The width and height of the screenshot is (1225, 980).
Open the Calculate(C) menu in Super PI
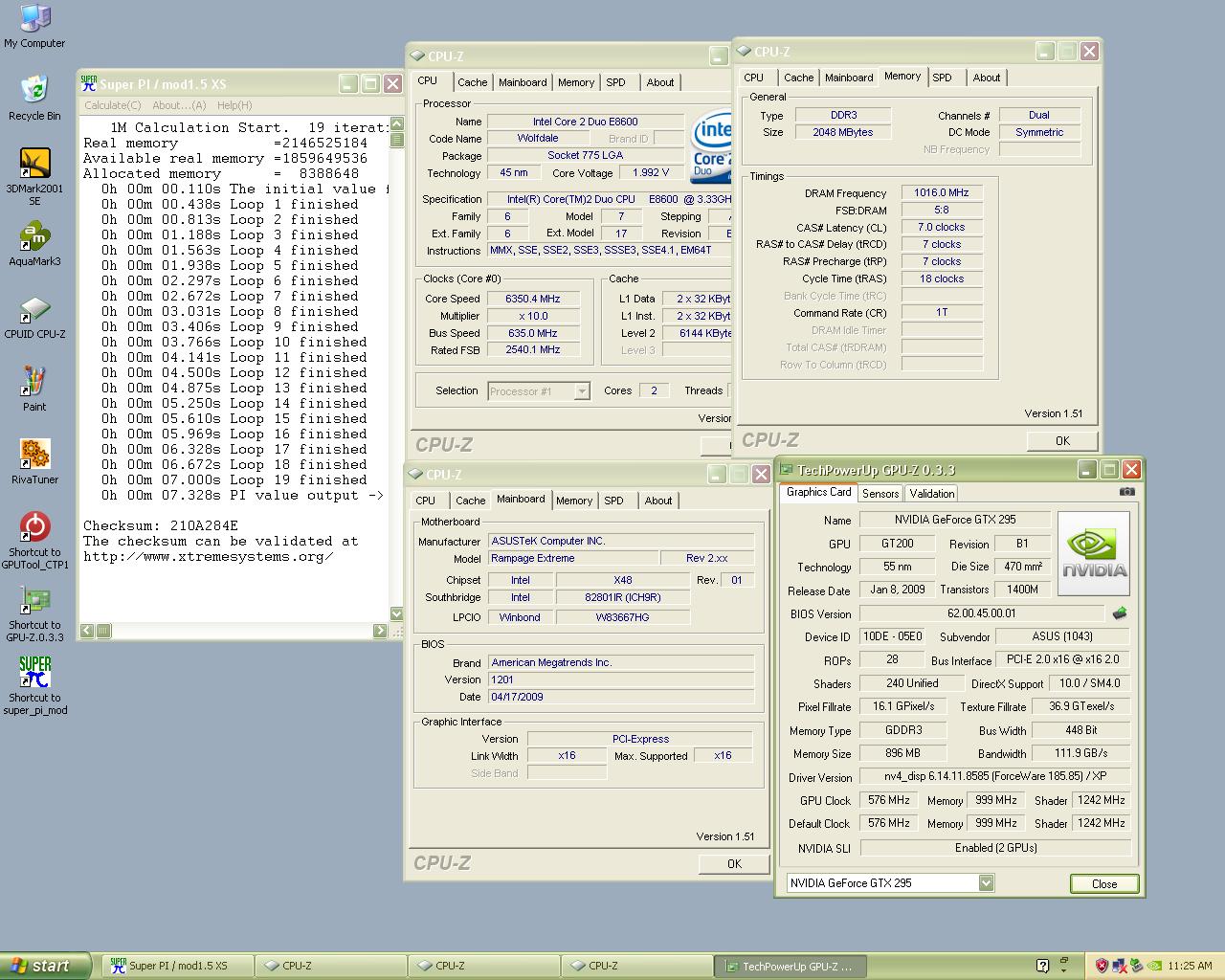(113, 105)
